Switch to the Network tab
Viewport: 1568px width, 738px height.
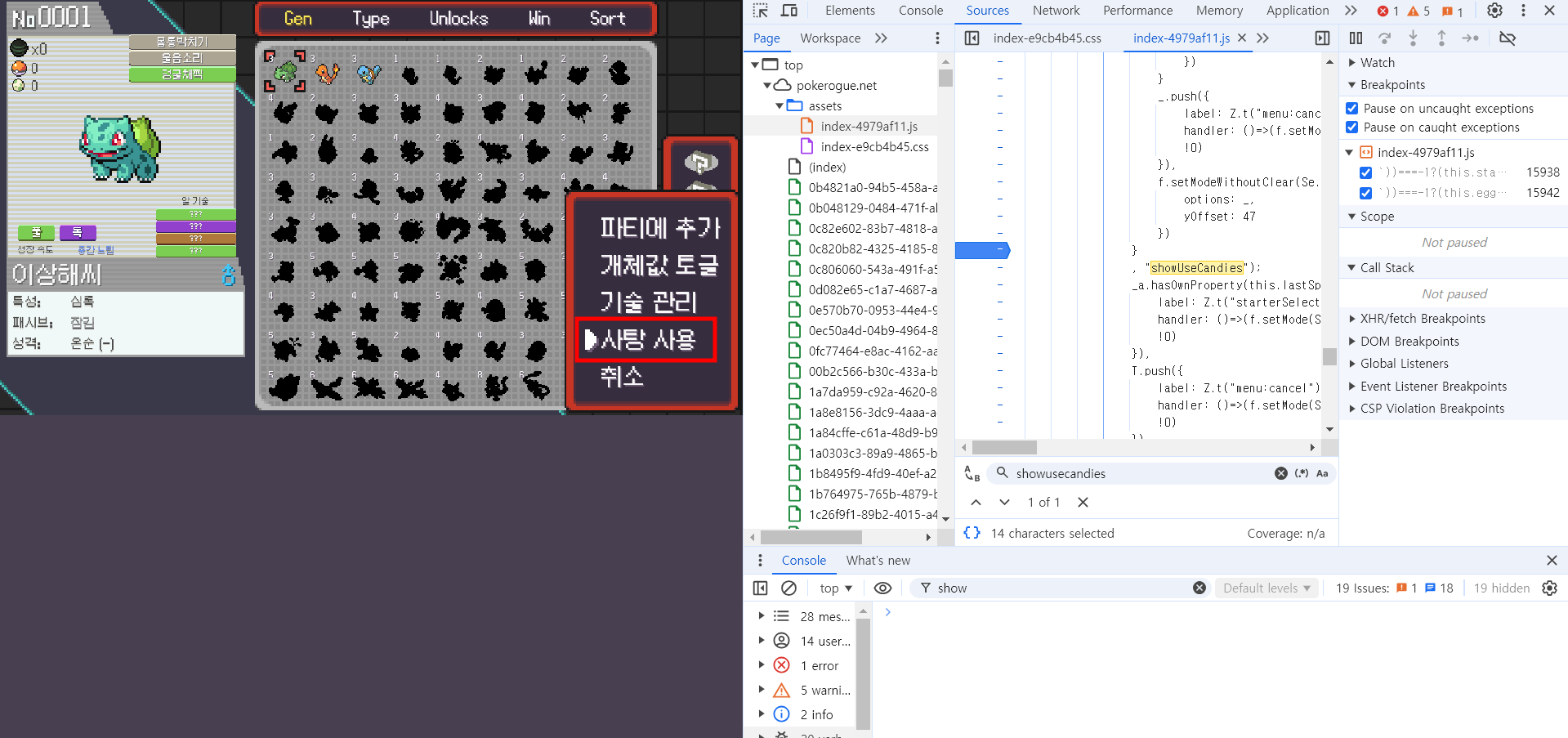click(x=1056, y=11)
